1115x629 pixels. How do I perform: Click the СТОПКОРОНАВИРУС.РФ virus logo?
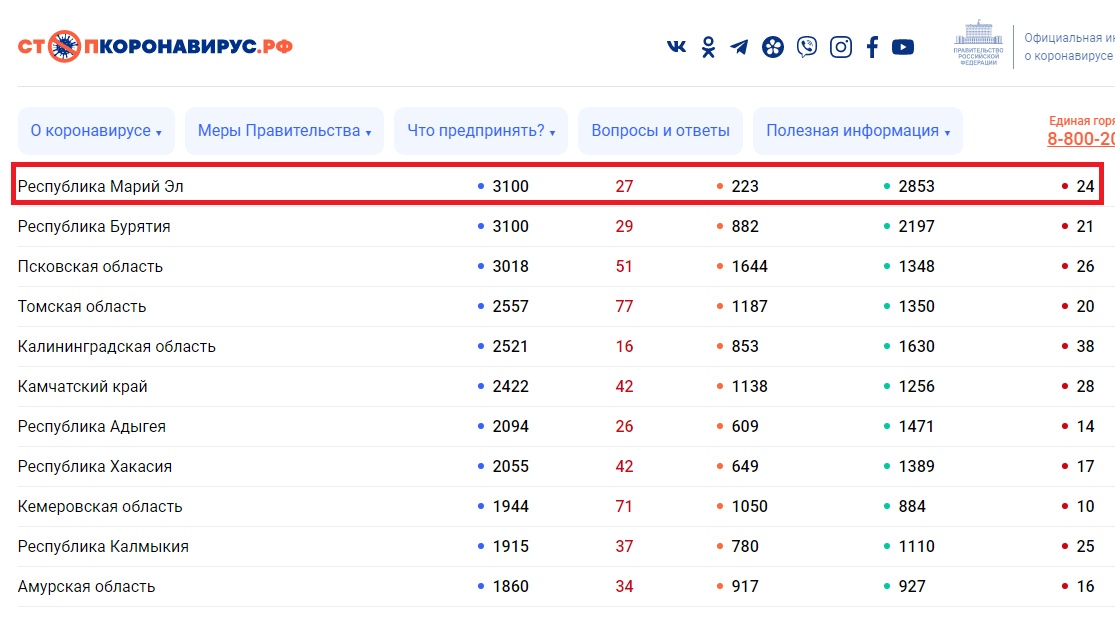pos(63,44)
